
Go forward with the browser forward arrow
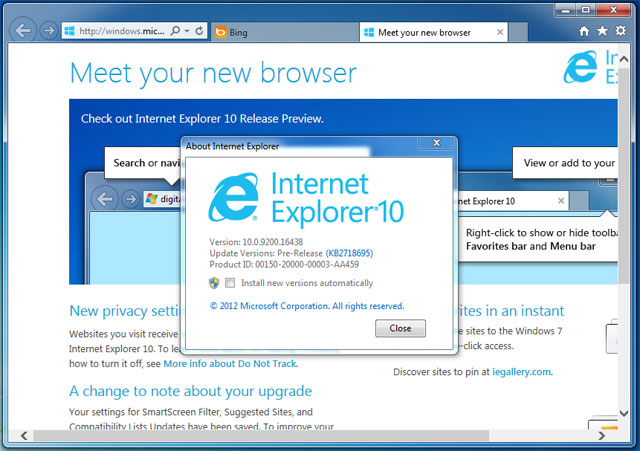49,31
